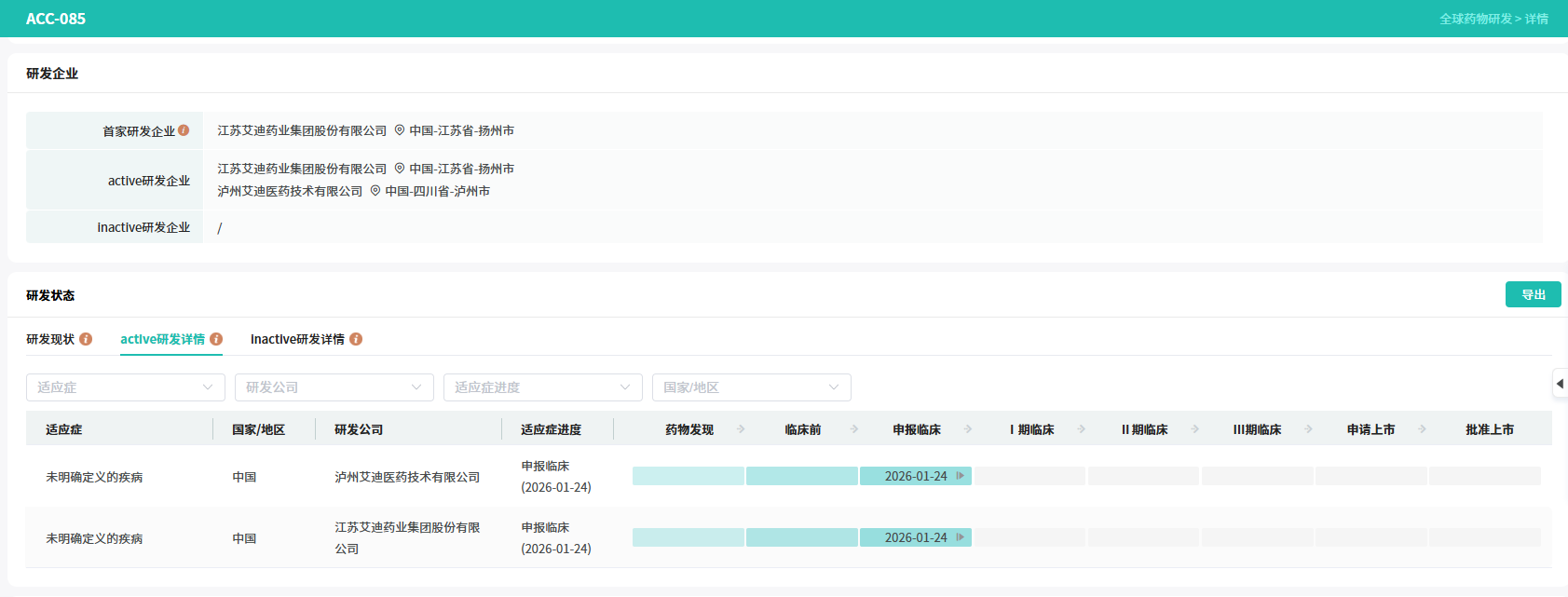Viewport: 1568px width, 597px height.
Task: Open the 适应症 filter dropdown
Action: click(x=125, y=387)
